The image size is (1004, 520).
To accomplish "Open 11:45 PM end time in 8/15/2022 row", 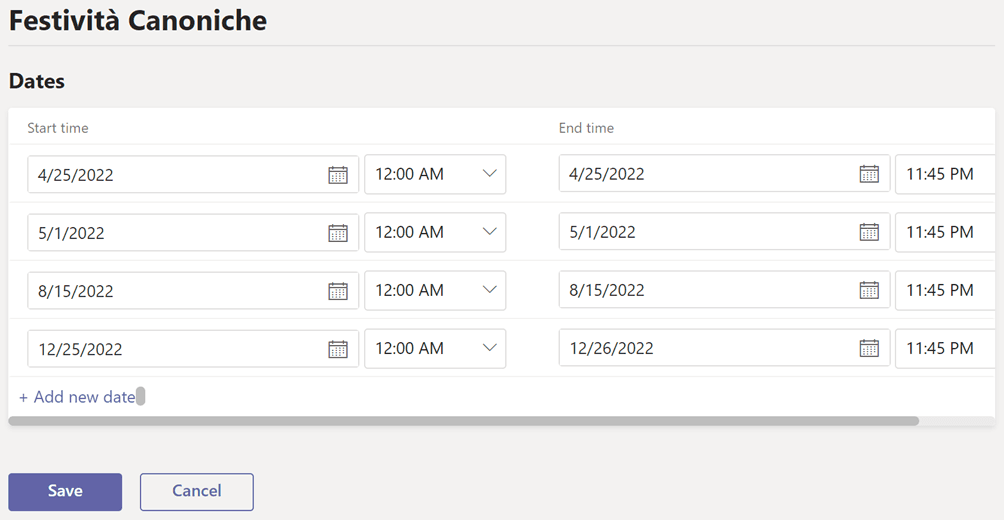I will 945,291.
